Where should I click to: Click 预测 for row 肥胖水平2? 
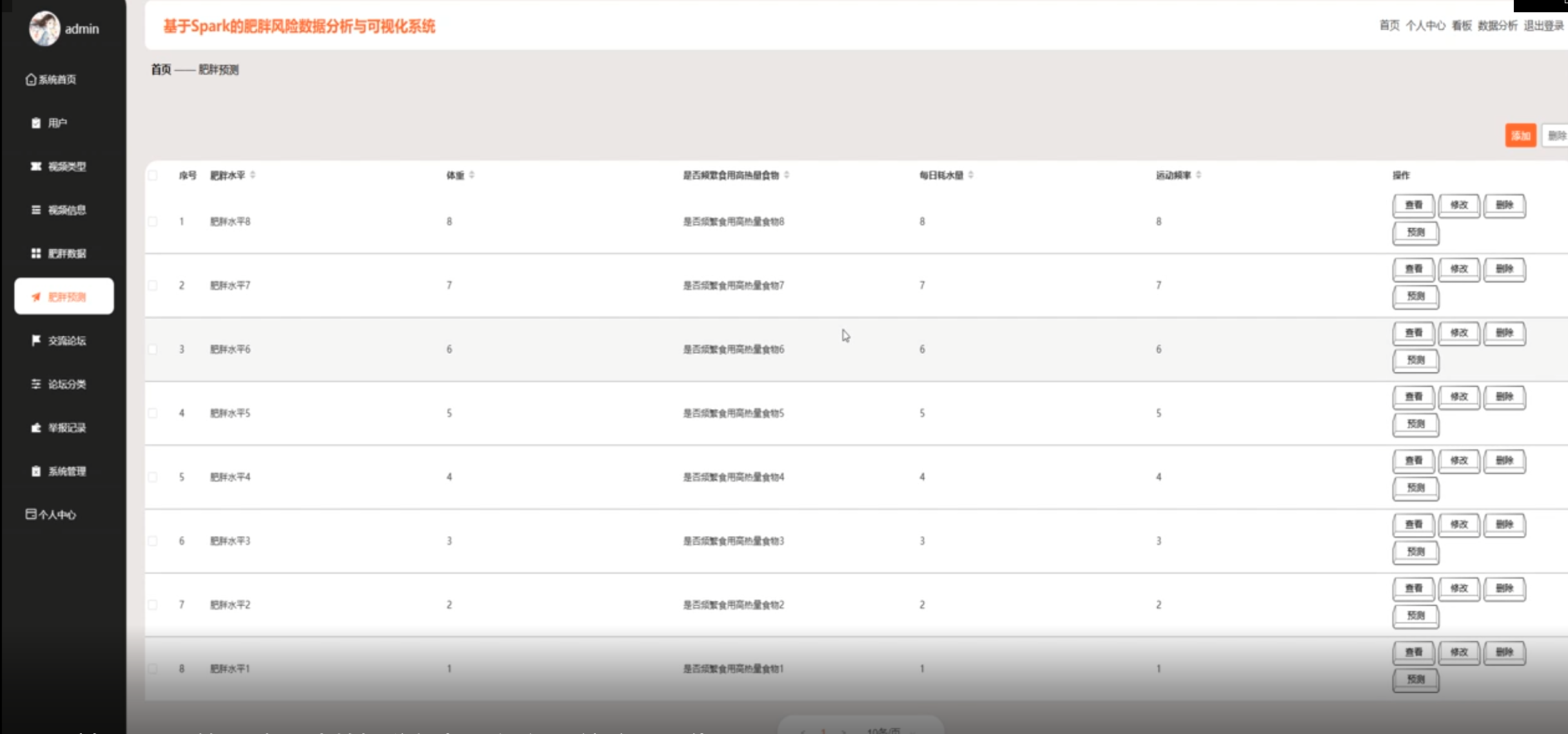[1416, 615]
